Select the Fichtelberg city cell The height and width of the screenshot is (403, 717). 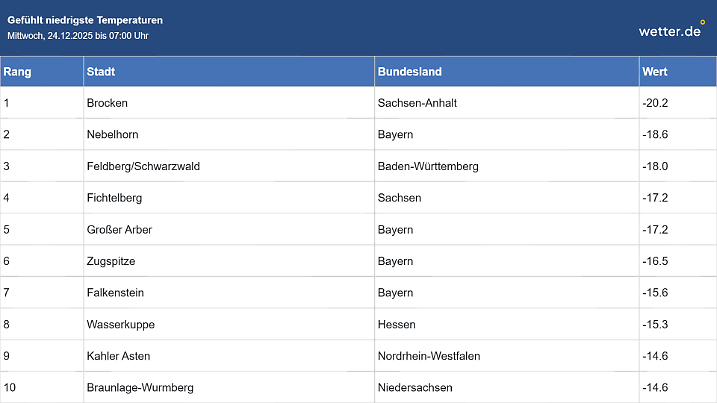[x=114, y=198]
